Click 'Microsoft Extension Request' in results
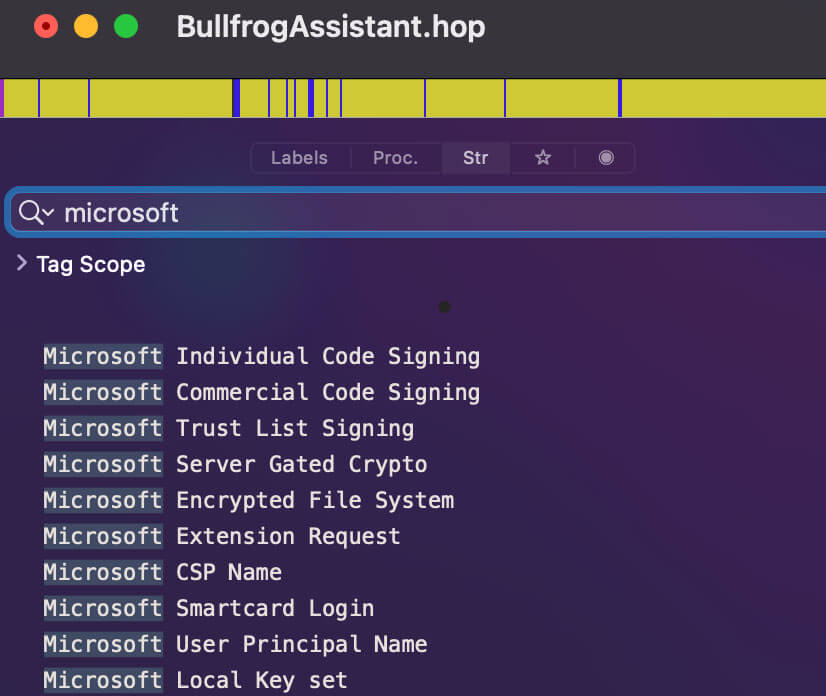This screenshot has width=826, height=696. (x=221, y=536)
